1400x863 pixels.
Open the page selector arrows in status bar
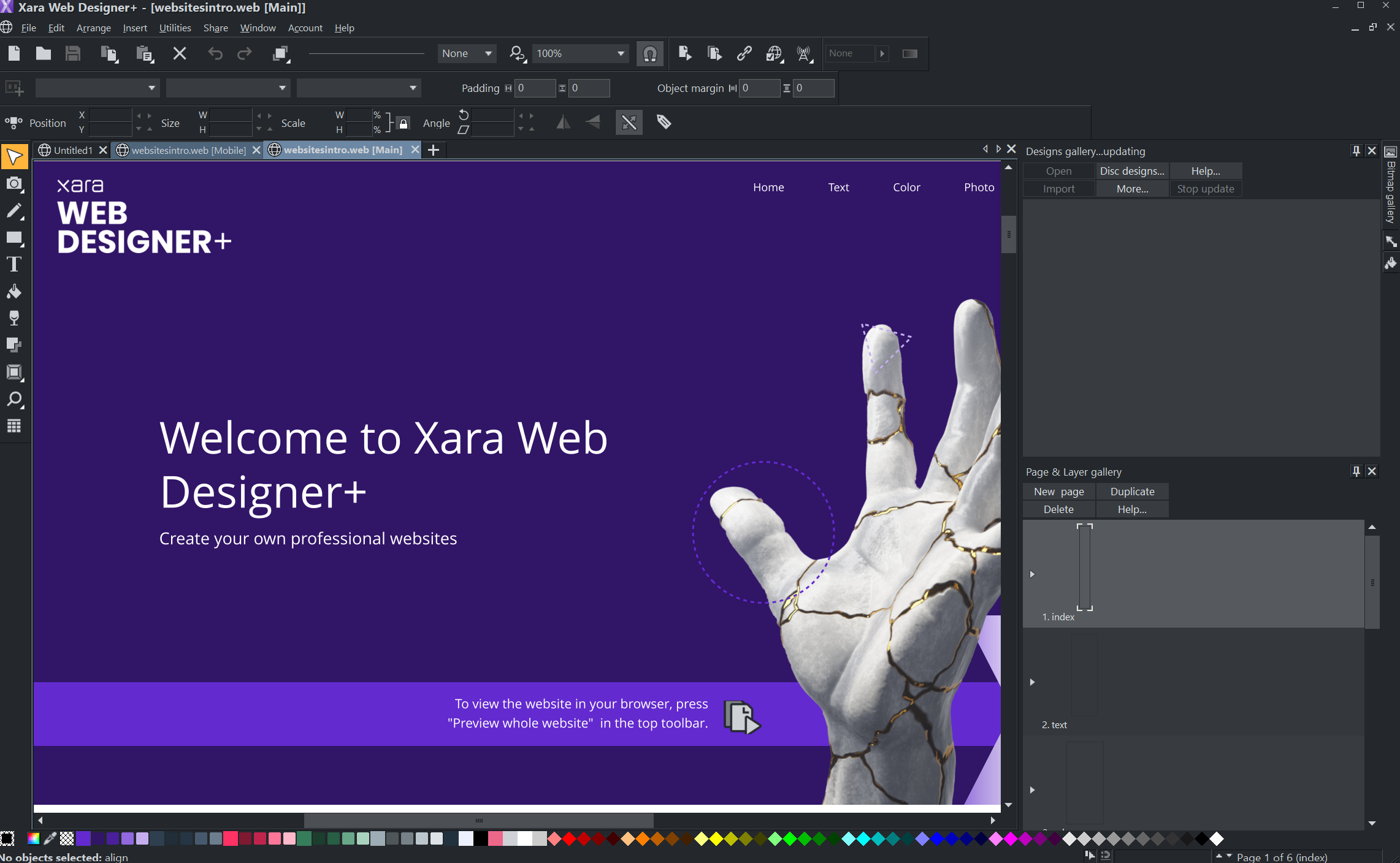[x=1224, y=856]
